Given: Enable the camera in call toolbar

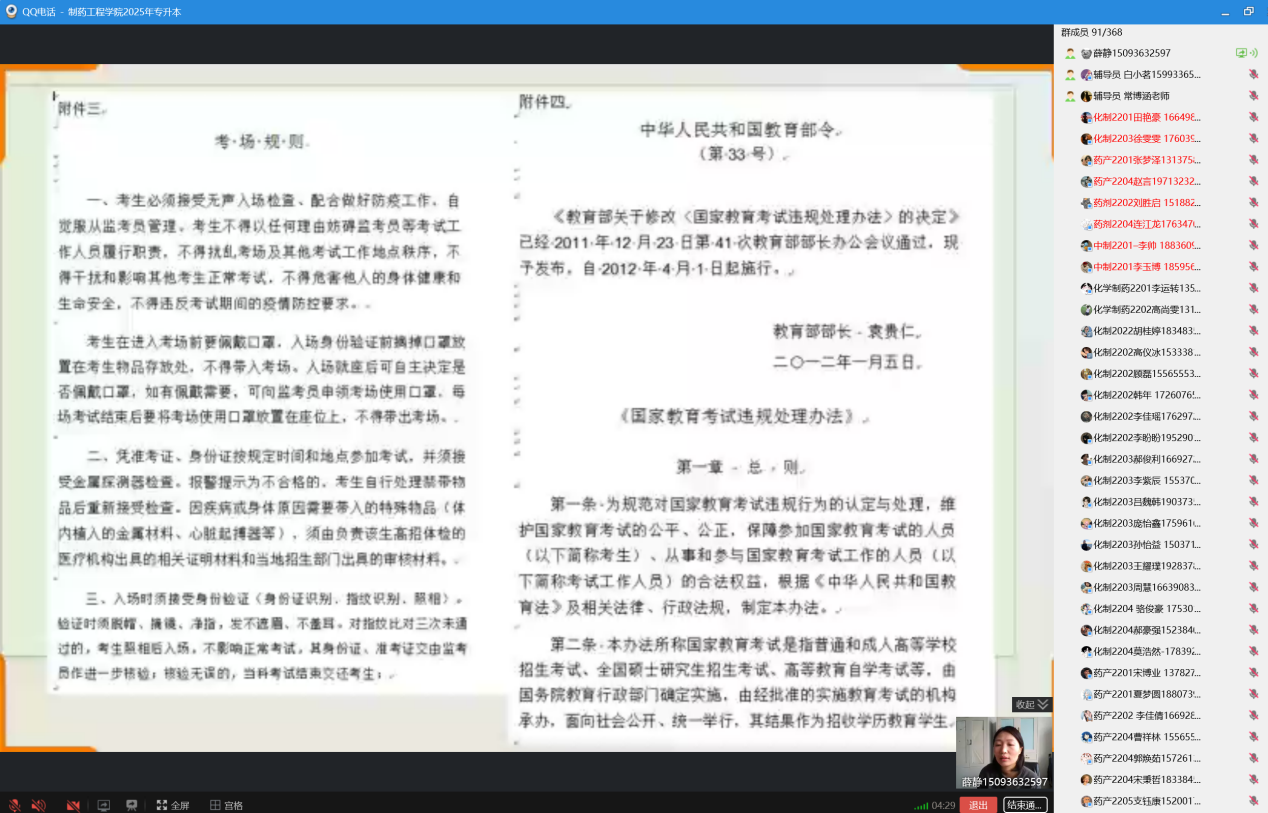Looking at the screenshot, I should [x=72, y=805].
